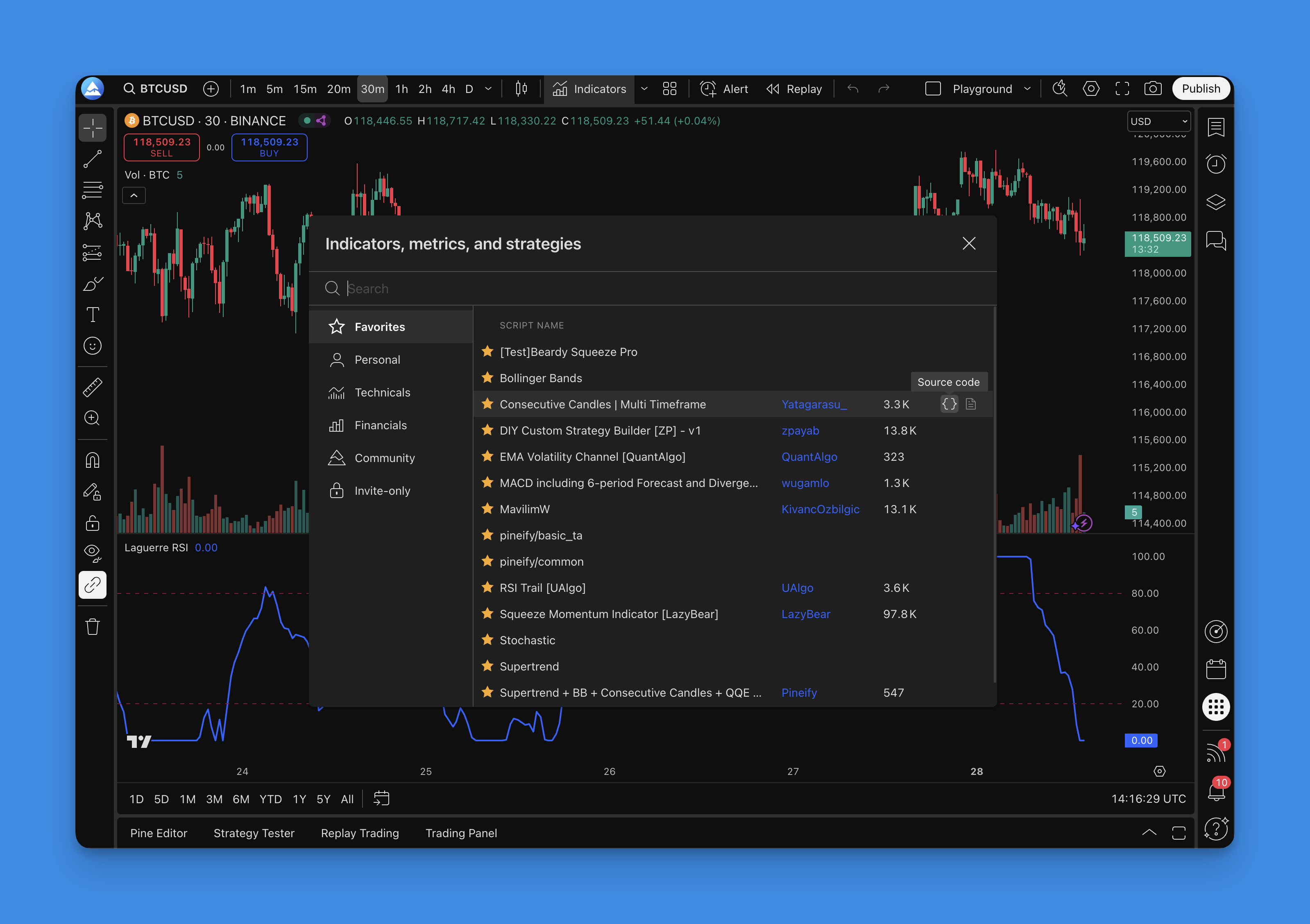Toggle fullscreen mode
This screenshot has width=1310, height=924.
coord(1122,89)
